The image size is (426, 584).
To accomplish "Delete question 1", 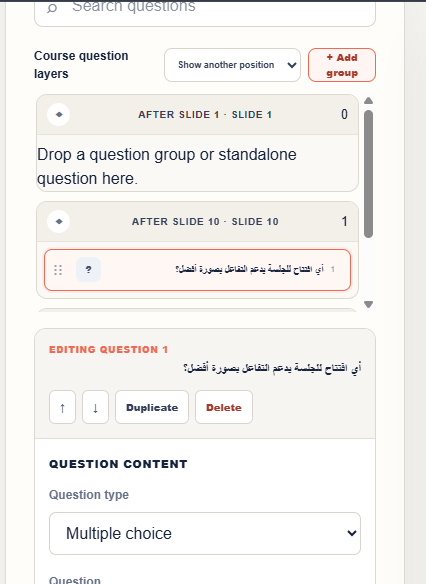I will tap(224, 407).
